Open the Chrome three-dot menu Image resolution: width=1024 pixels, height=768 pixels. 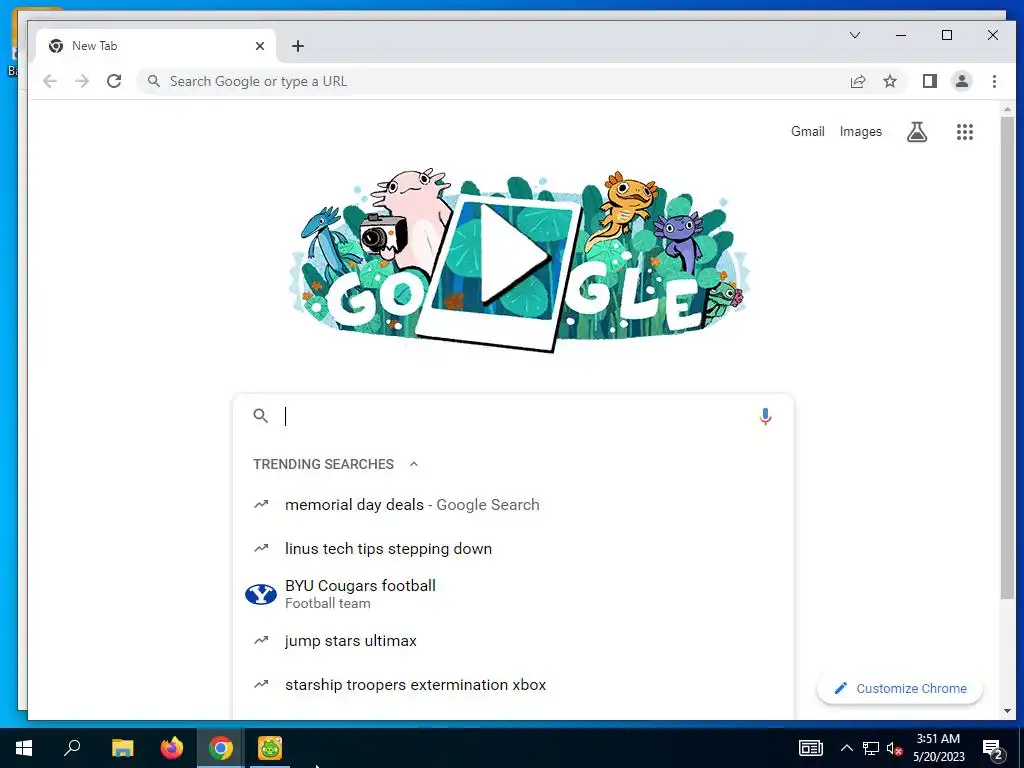pyautogui.click(x=994, y=81)
